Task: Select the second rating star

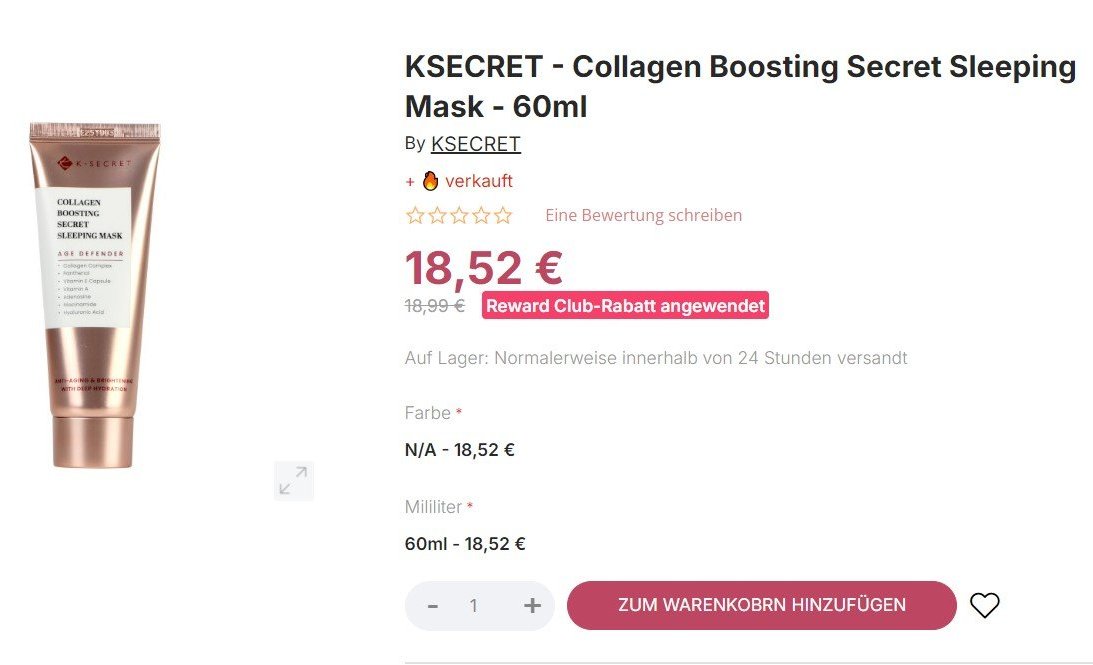Action: point(437,215)
